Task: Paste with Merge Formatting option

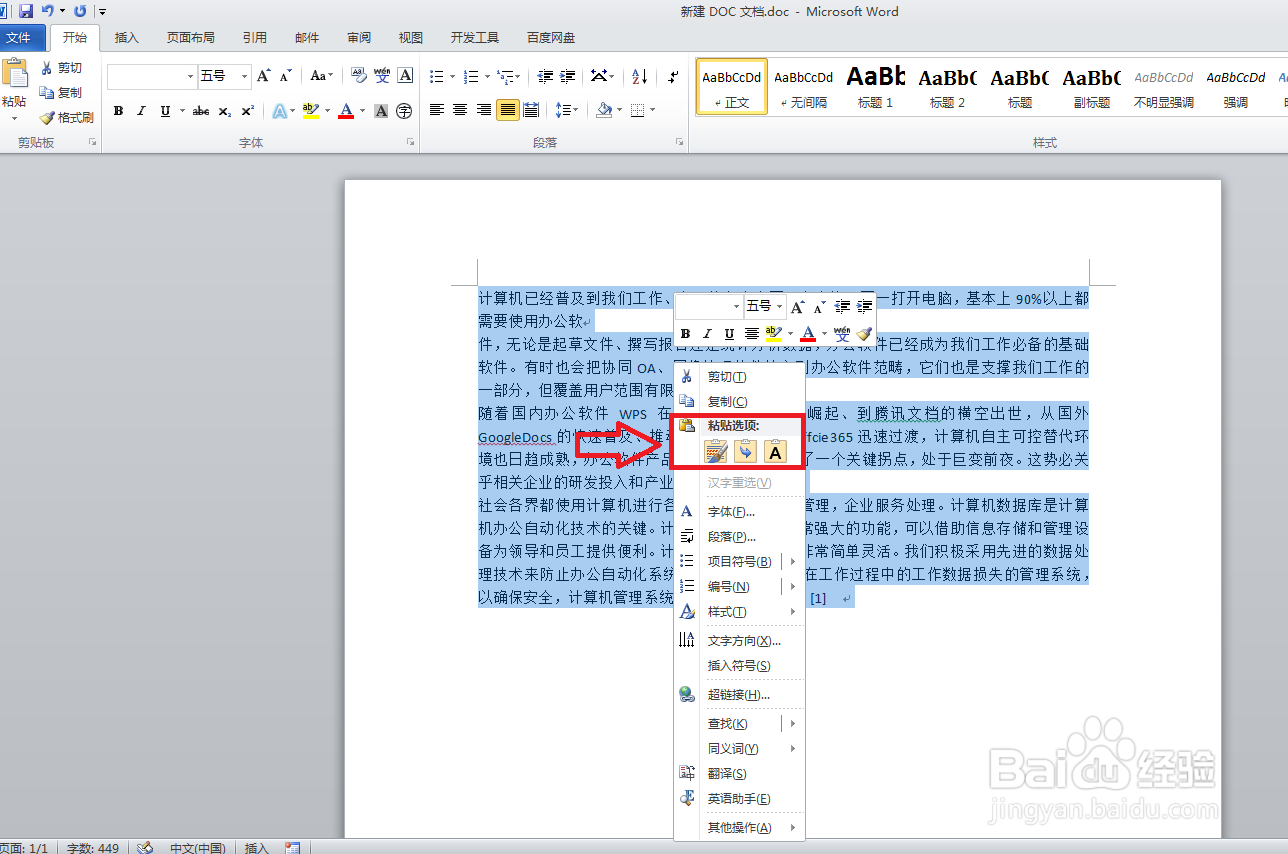Action: [745, 452]
